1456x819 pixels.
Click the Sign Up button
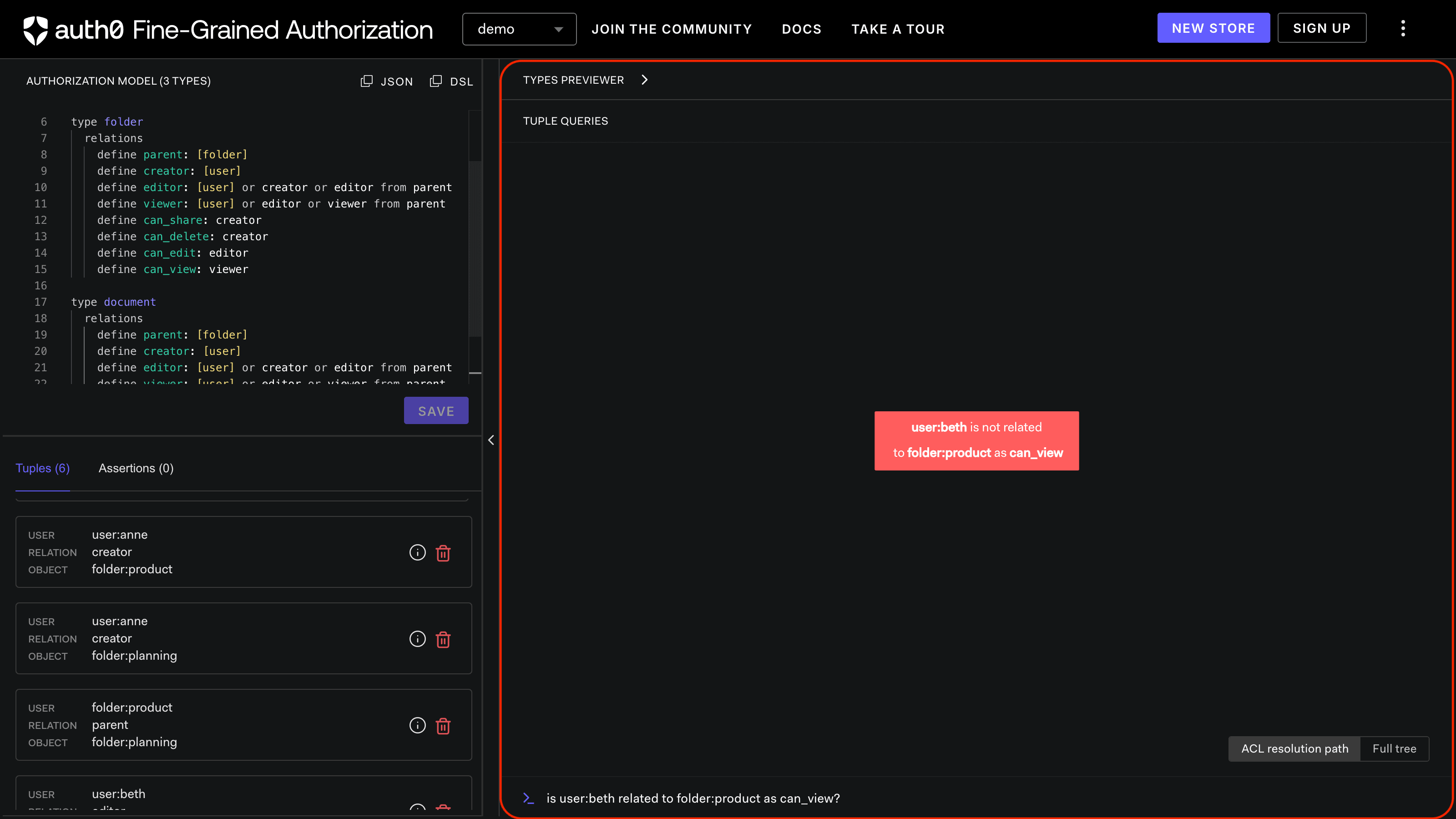click(1321, 28)
